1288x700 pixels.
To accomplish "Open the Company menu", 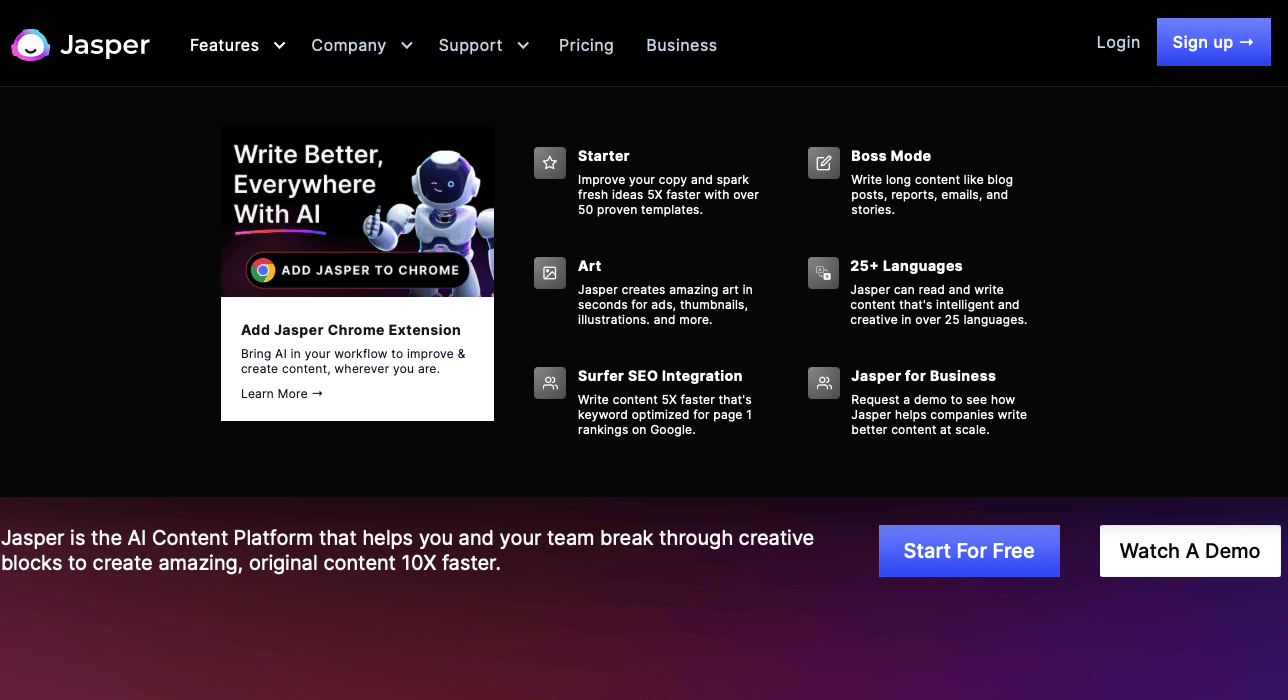I will pos(348,45).
